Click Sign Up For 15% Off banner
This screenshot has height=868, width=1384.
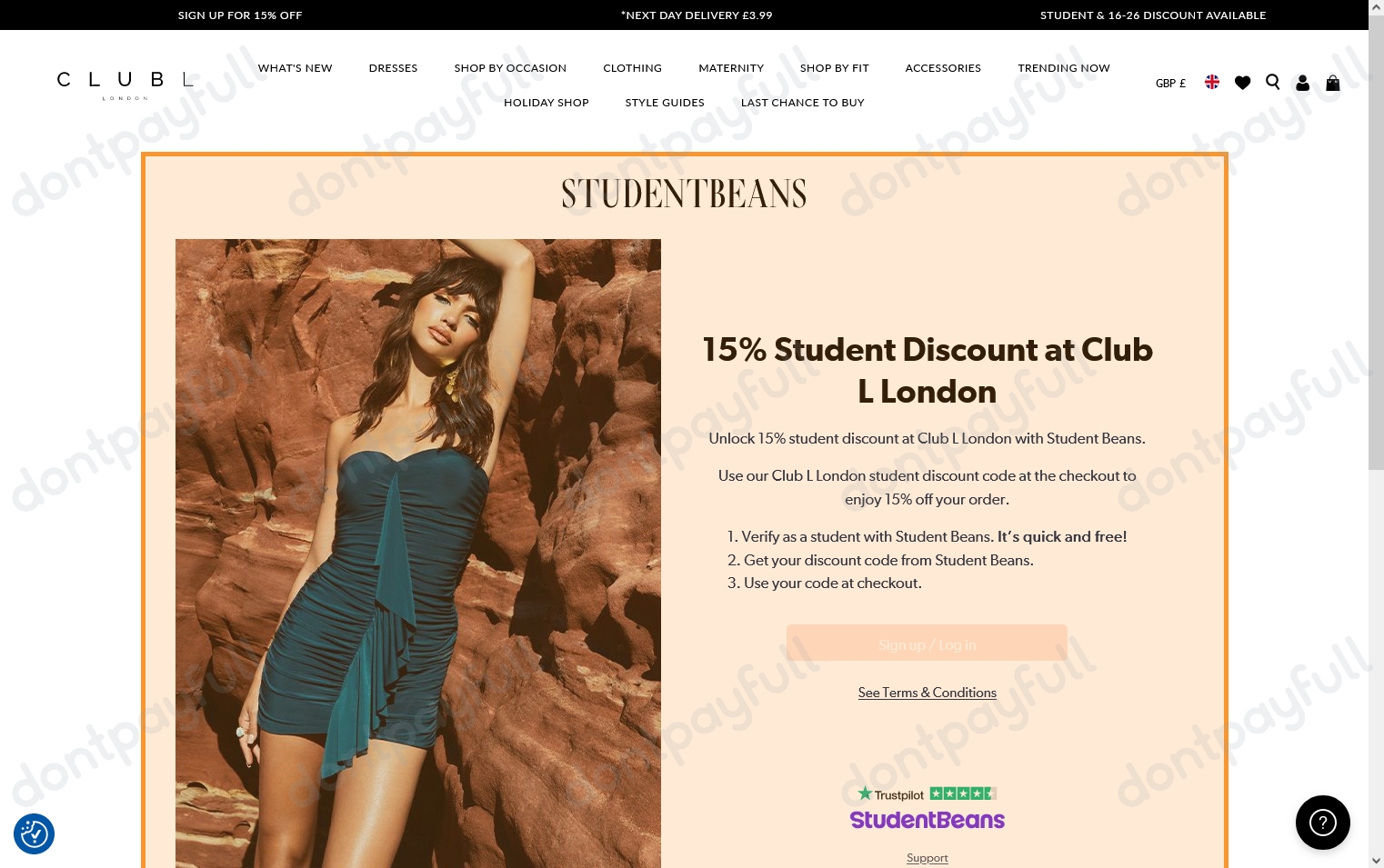pyautogui.click(x=240, y=15)
